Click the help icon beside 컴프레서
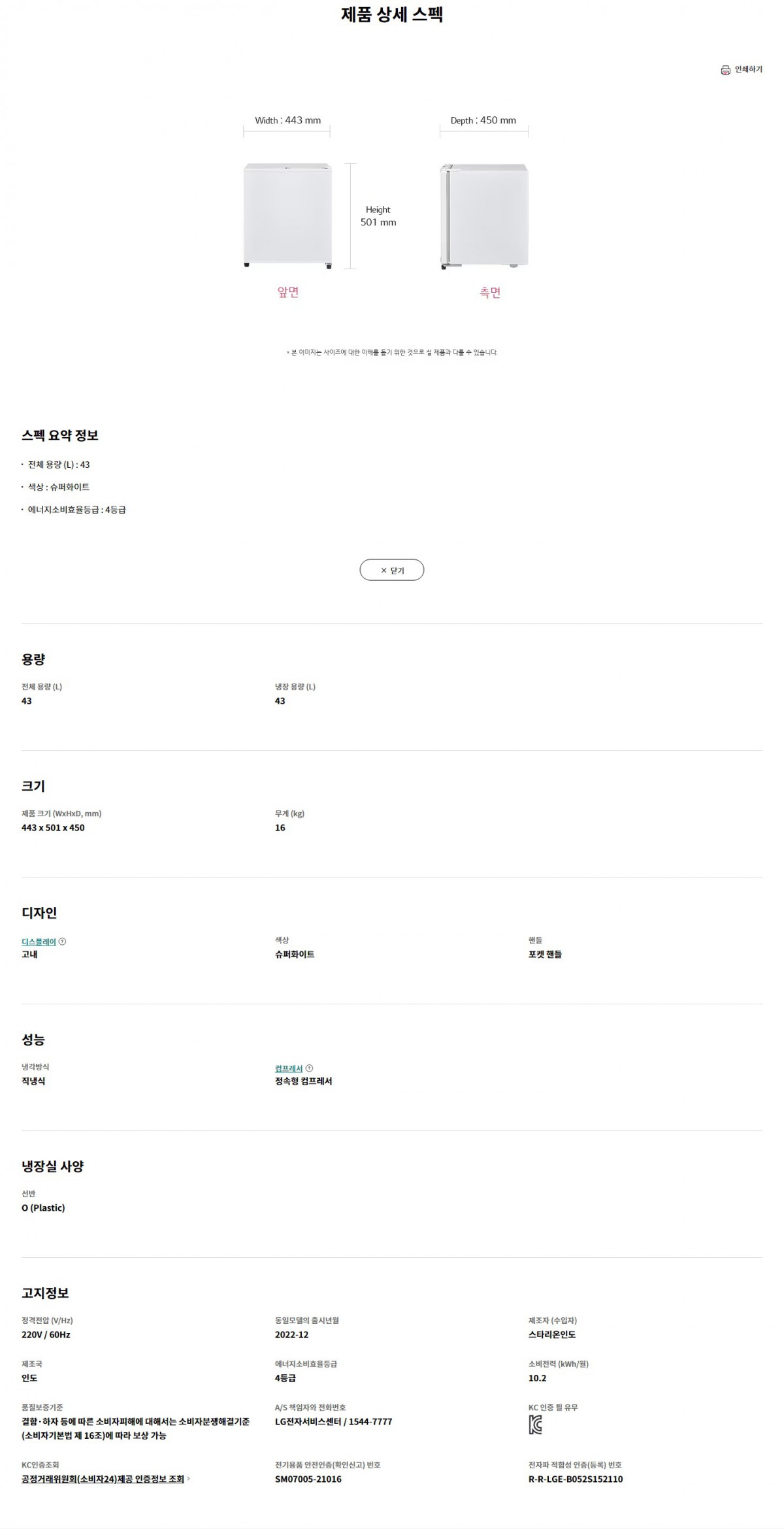 pos(310,1068)
